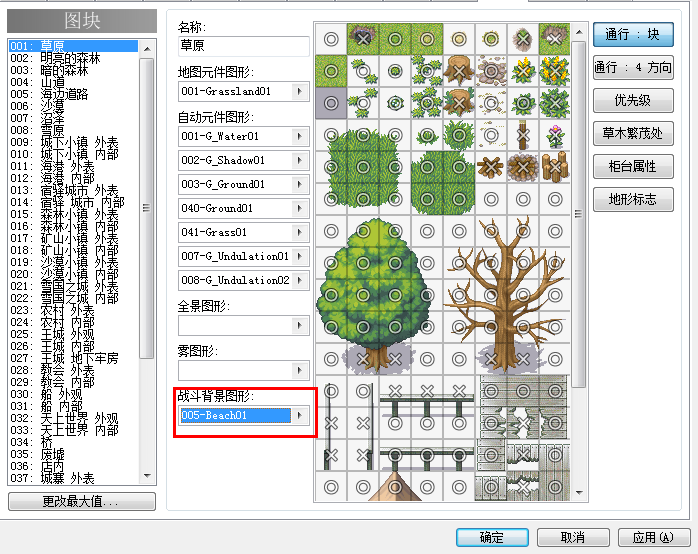Viewport: 698px width, 554px height.
Task: Toggle the green tree trunk left X tile
Action: point(363,359)
